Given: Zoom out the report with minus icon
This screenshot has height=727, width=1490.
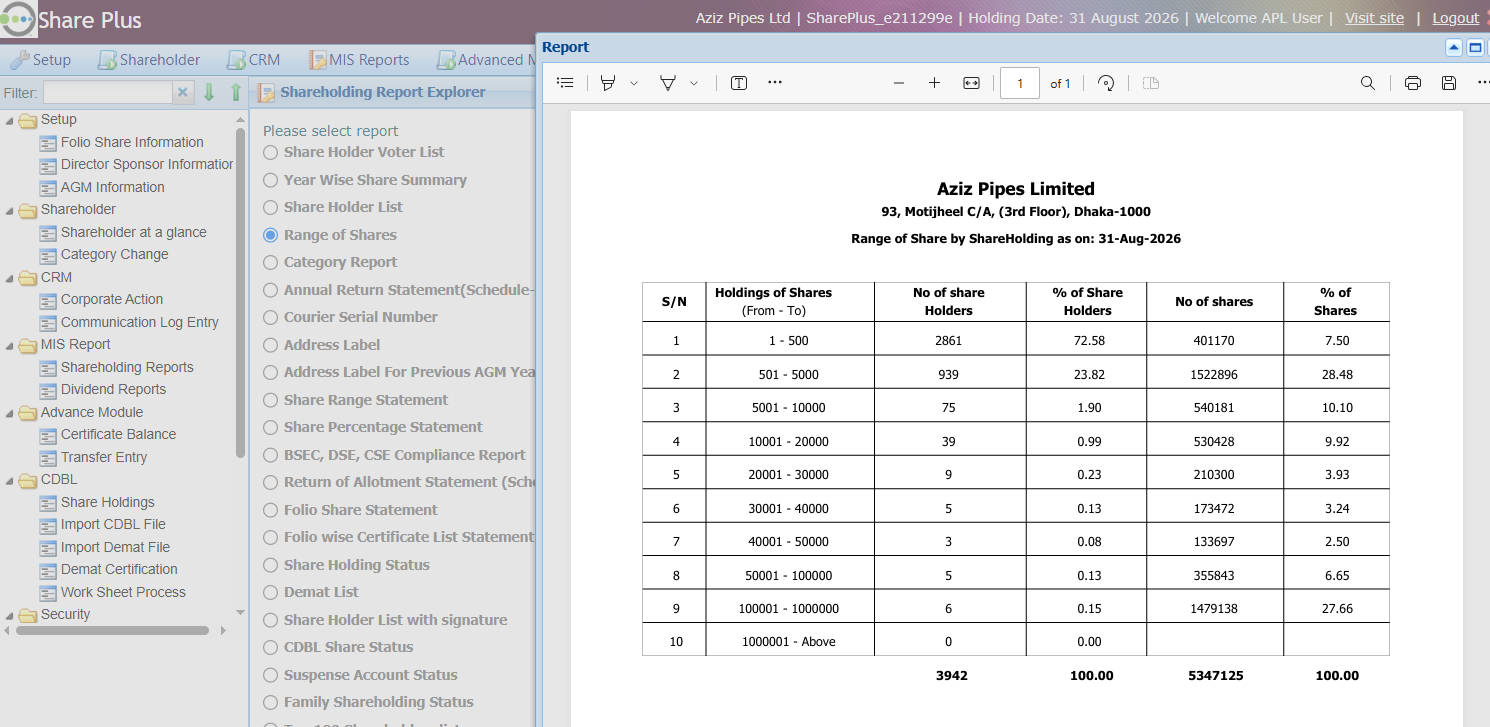Looking at the screenshot, I should click(x=898, y=83).
